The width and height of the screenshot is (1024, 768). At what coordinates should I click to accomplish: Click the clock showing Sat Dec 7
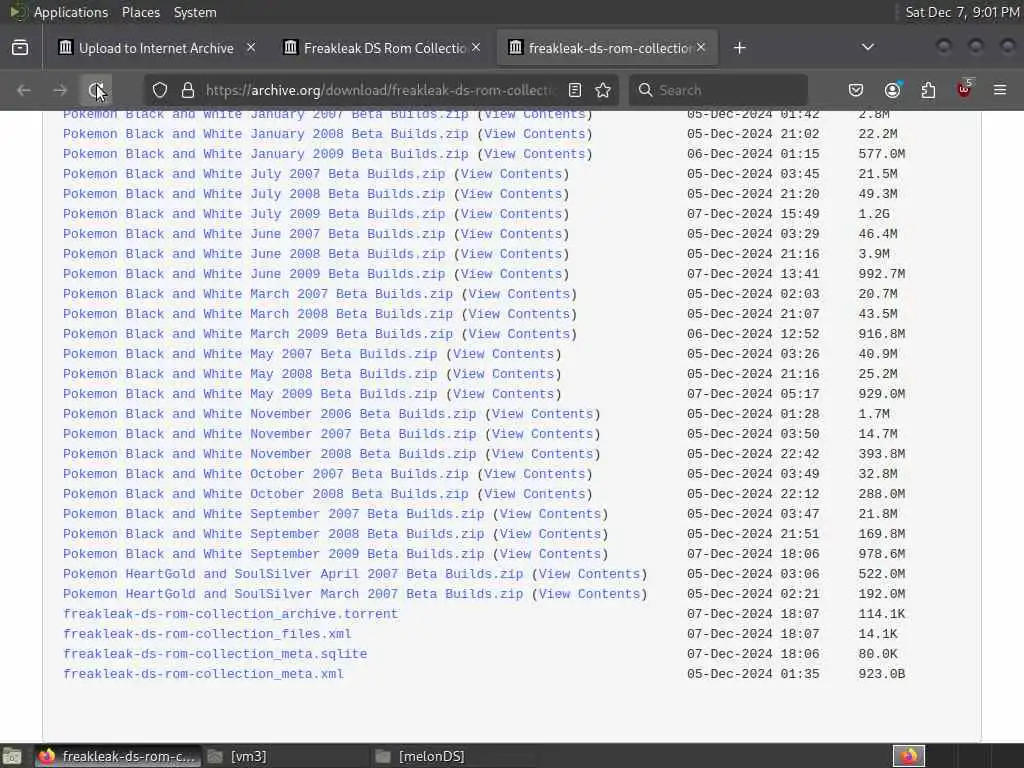(962, 12)
